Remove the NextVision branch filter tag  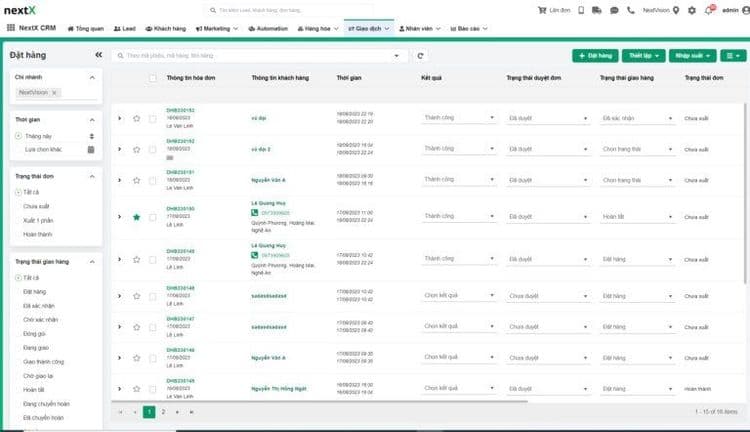click(54, 92)
